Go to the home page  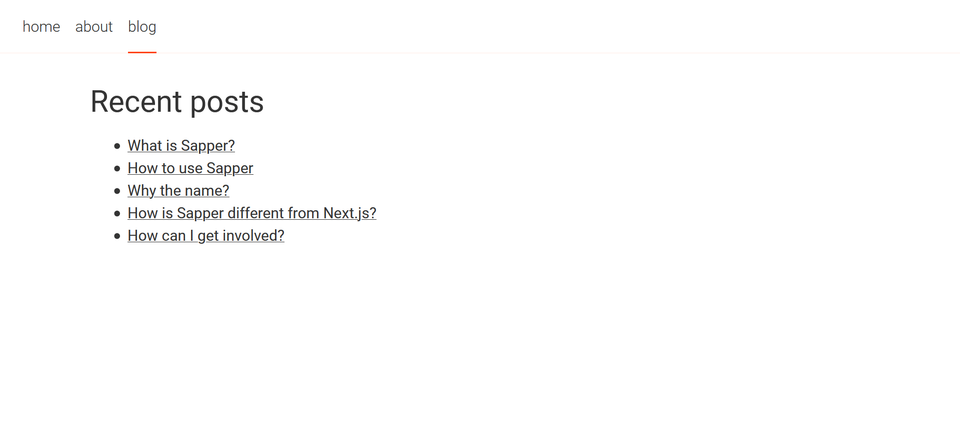(x=41, y=27)
